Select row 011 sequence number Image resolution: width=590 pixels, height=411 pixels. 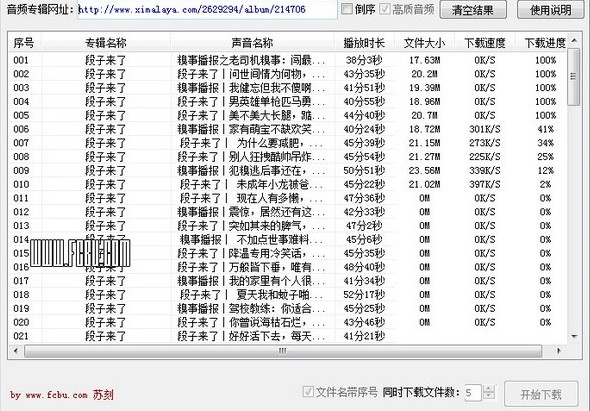(x=21, y=198)
